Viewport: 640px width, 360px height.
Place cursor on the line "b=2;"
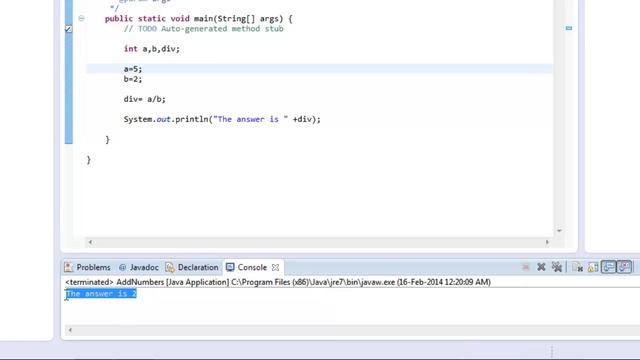[x=133, y=79]
